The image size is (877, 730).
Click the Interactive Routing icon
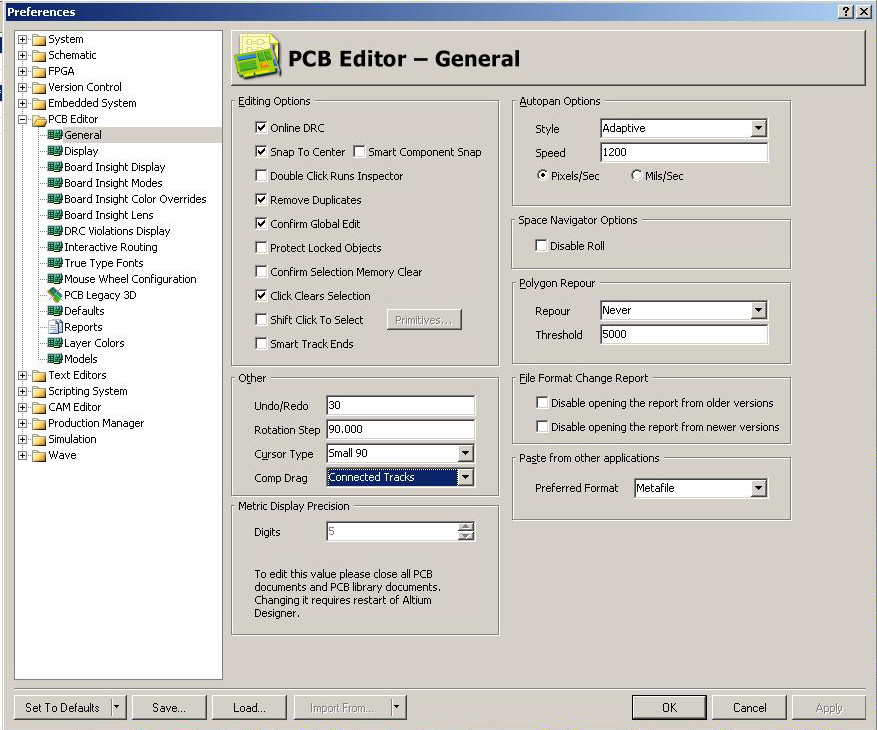55,247
